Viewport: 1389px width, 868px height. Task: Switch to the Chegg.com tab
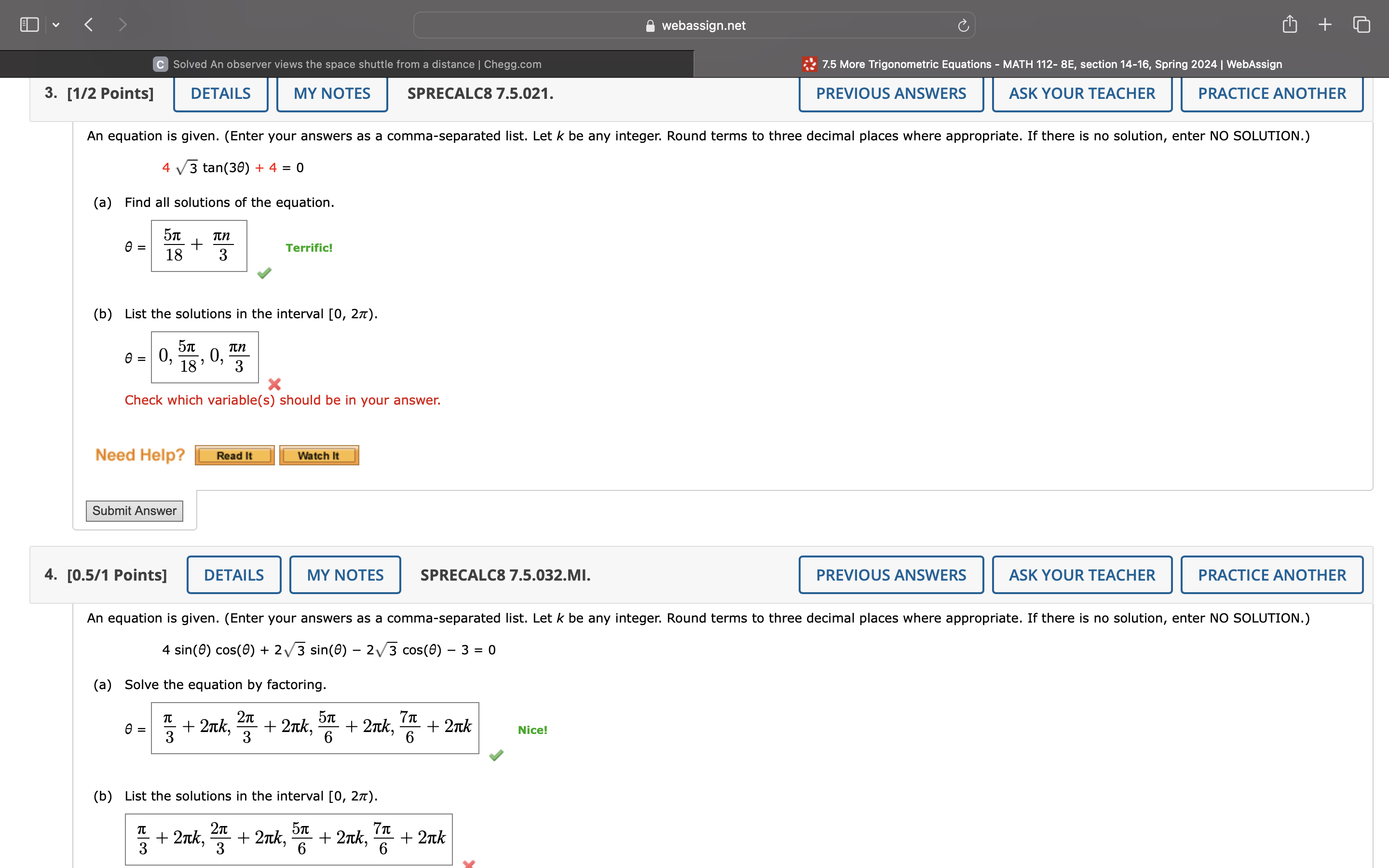tap(347, 64)
